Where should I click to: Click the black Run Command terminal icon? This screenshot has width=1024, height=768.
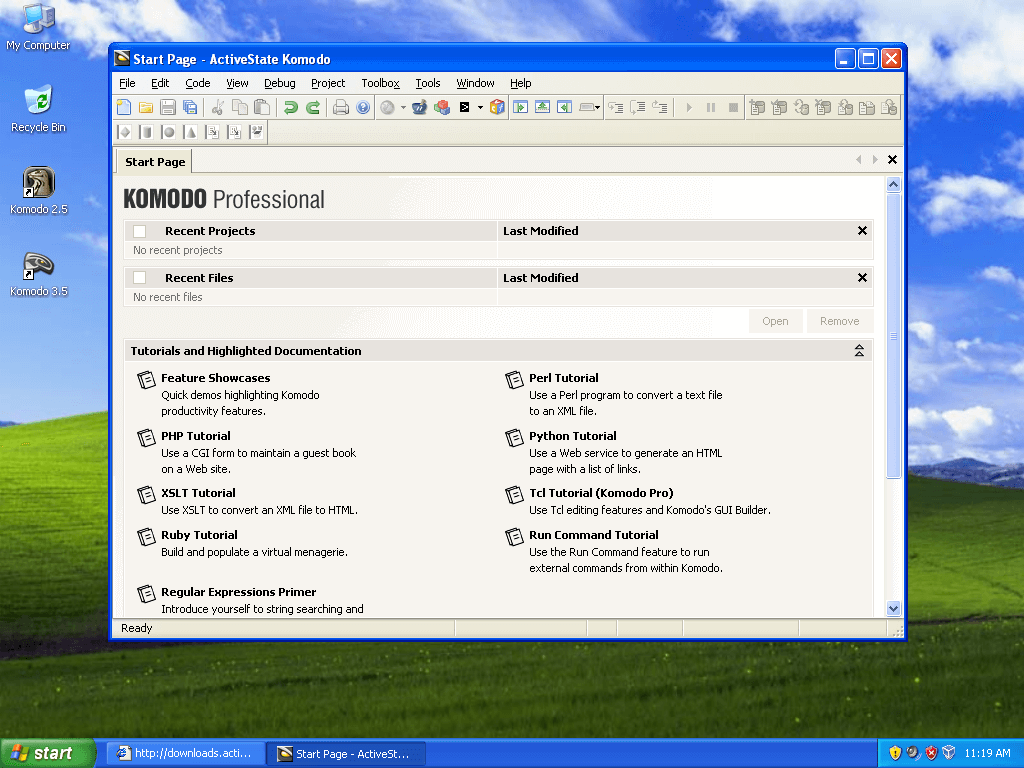tap(464, 107)
